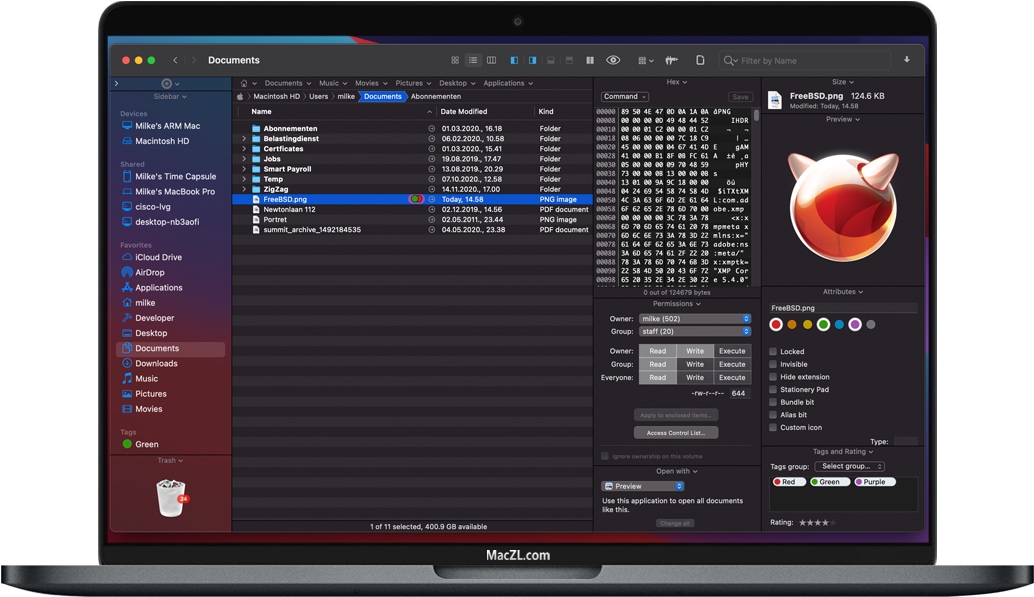Click the Filter by Name search field
Image resolution: width=1034 pixels, height=597 pixels.
point(805,60)
